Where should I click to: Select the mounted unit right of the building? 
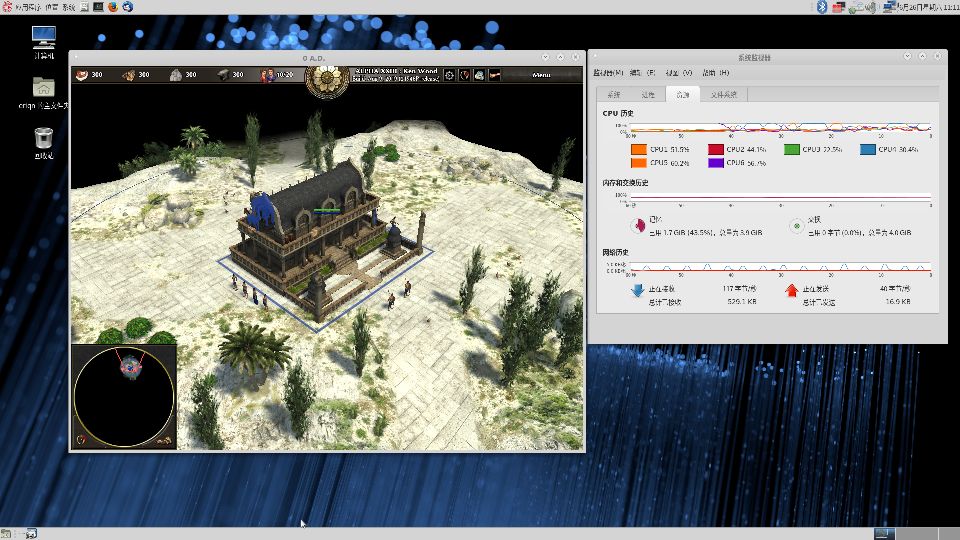pyautogui.click(x=407, y=288)
